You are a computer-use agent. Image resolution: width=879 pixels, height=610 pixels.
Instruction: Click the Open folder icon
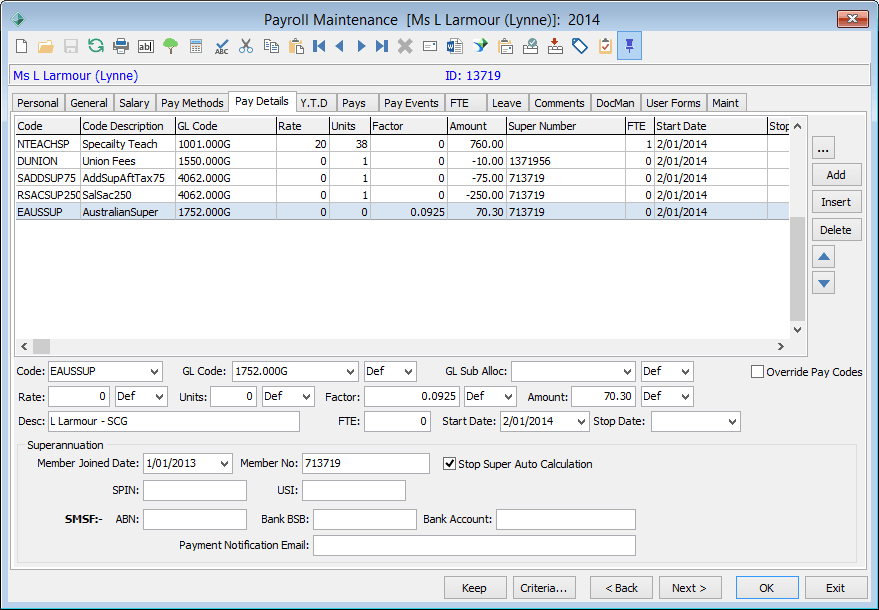46,46
